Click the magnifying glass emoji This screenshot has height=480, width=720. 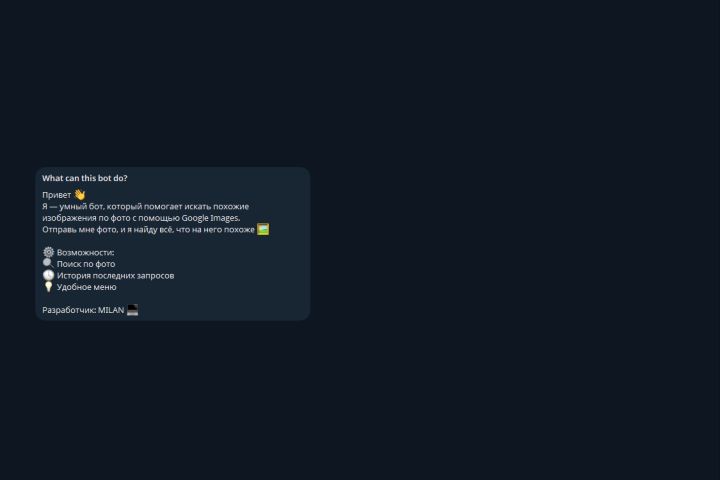click(48, 263)
